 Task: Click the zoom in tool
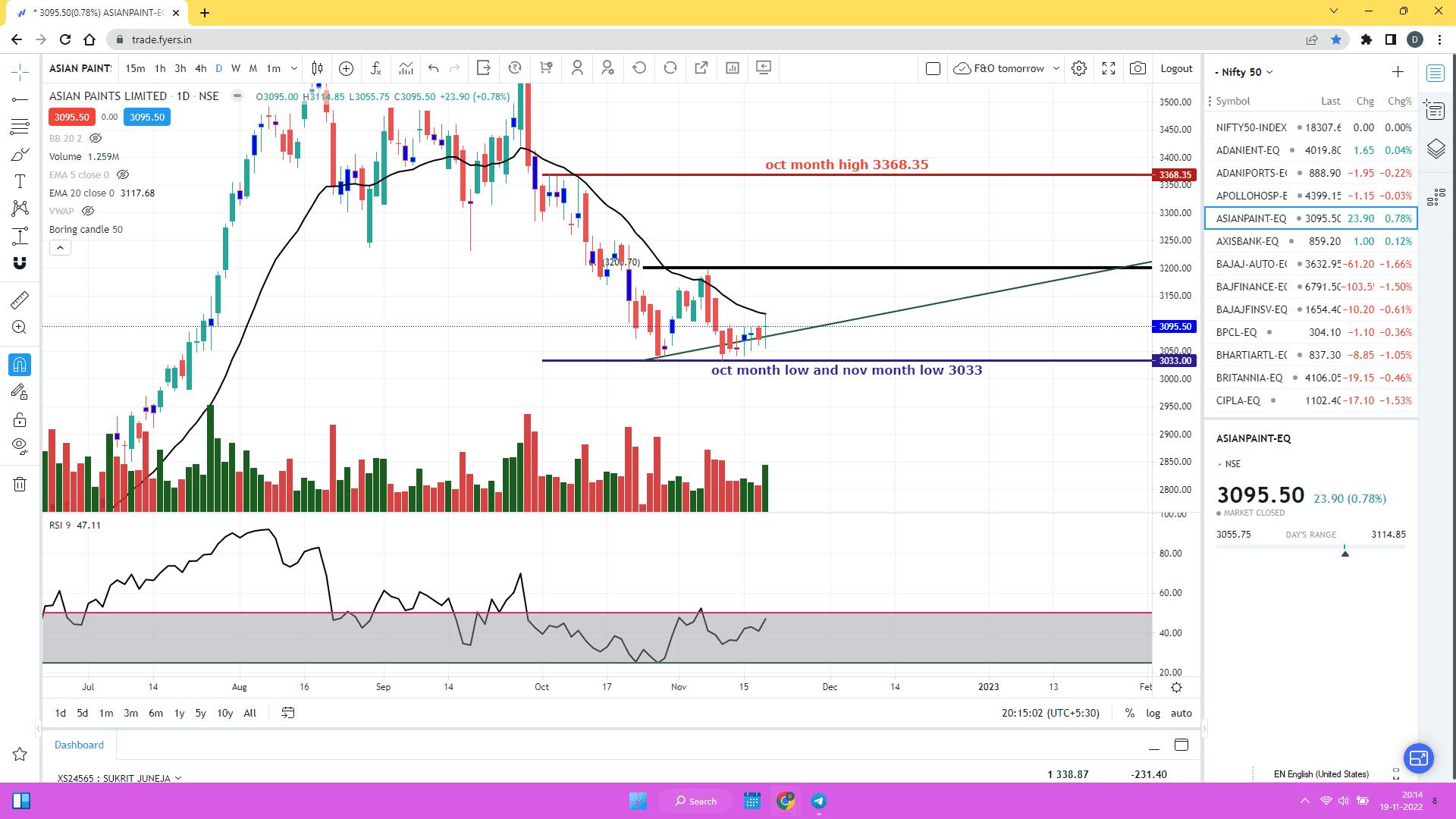20,328
